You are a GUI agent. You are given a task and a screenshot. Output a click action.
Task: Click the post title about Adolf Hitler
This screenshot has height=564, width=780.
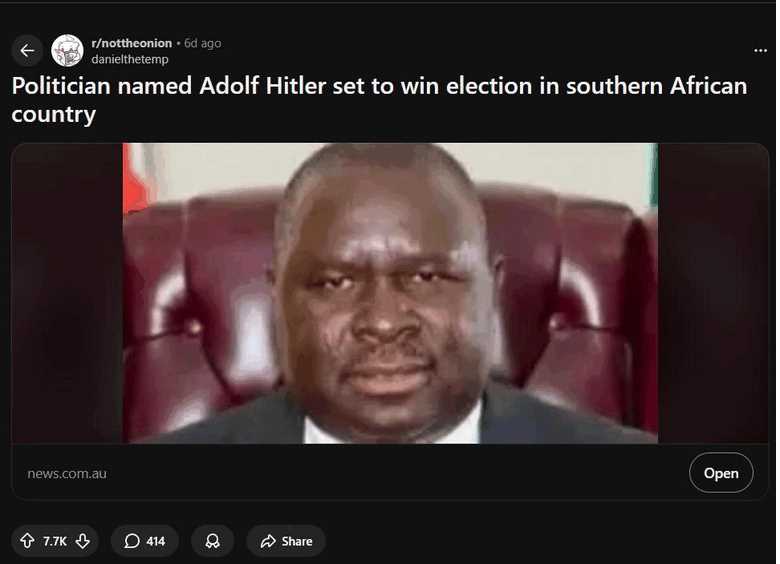click(379, 100)
